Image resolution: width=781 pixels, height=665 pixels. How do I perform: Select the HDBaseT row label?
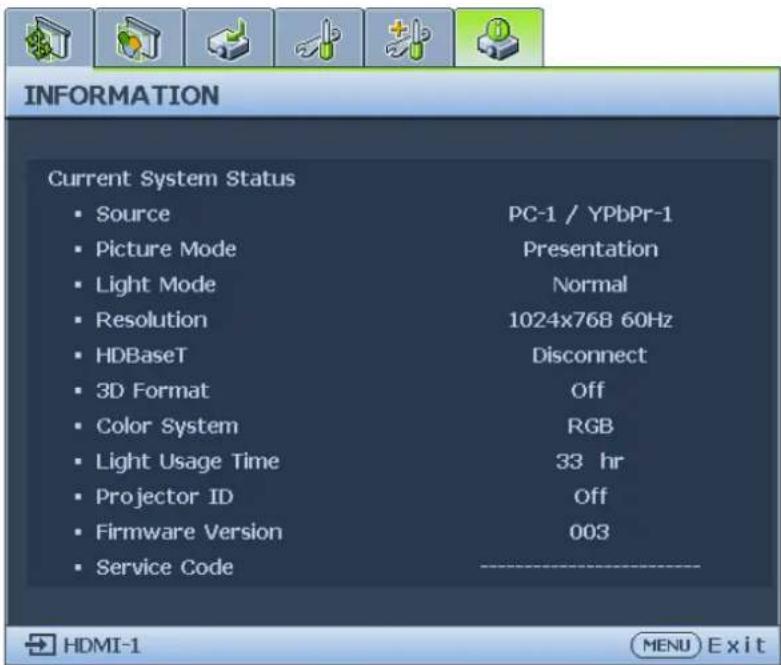point(141,355)
